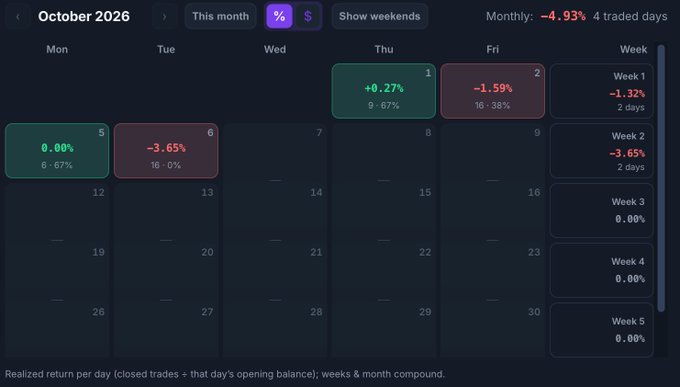Select empty day cell 13
This screenshot has height=387, width=680.
tap(166, 210)
